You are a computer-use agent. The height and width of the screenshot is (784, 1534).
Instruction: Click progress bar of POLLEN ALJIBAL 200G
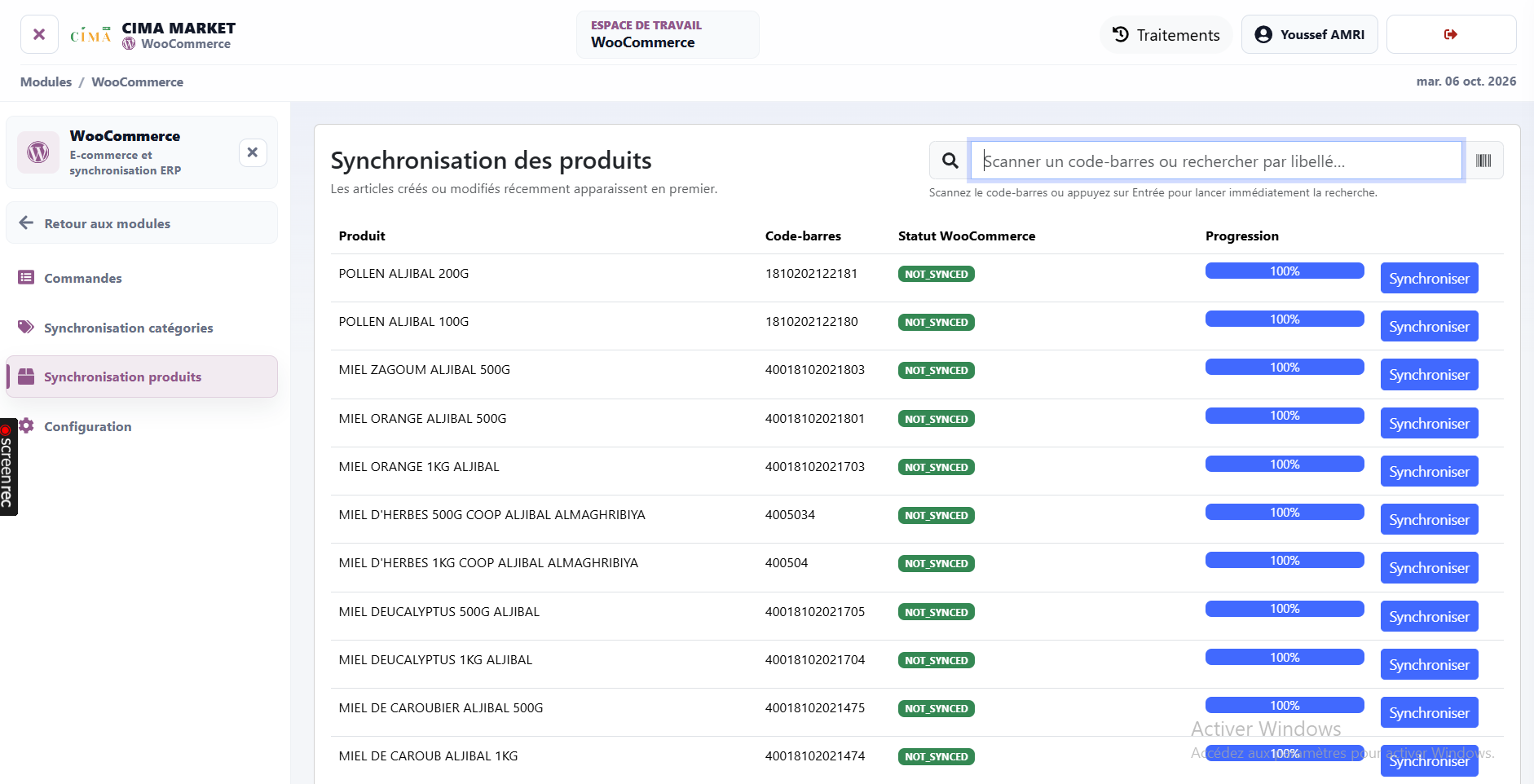click(1285, 271)
